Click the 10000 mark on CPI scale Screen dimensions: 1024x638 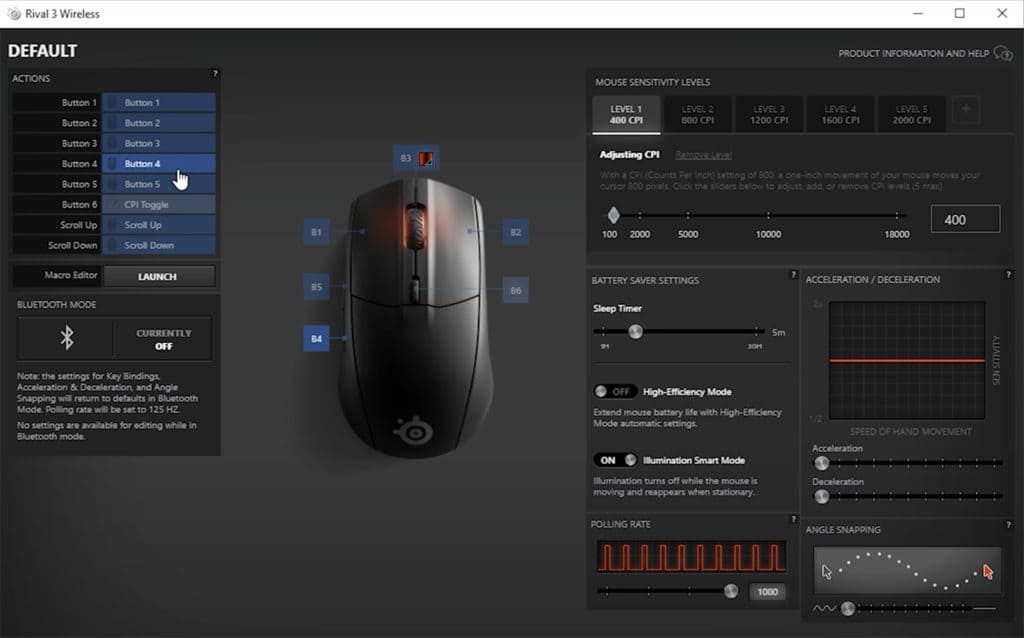pos(768,234)
